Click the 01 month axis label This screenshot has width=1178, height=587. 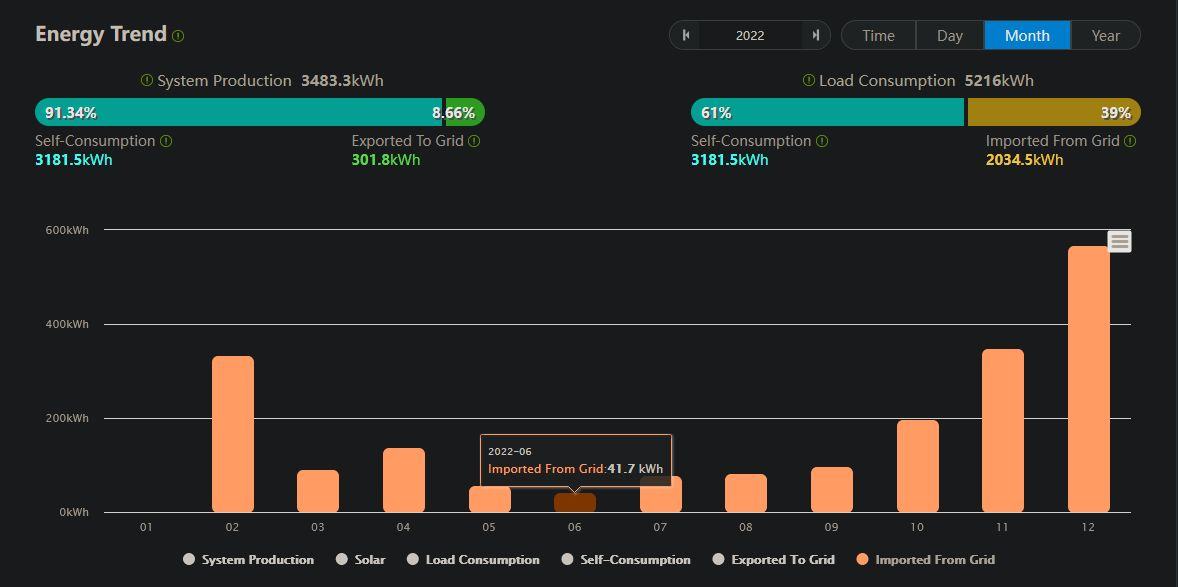point(146,527)
